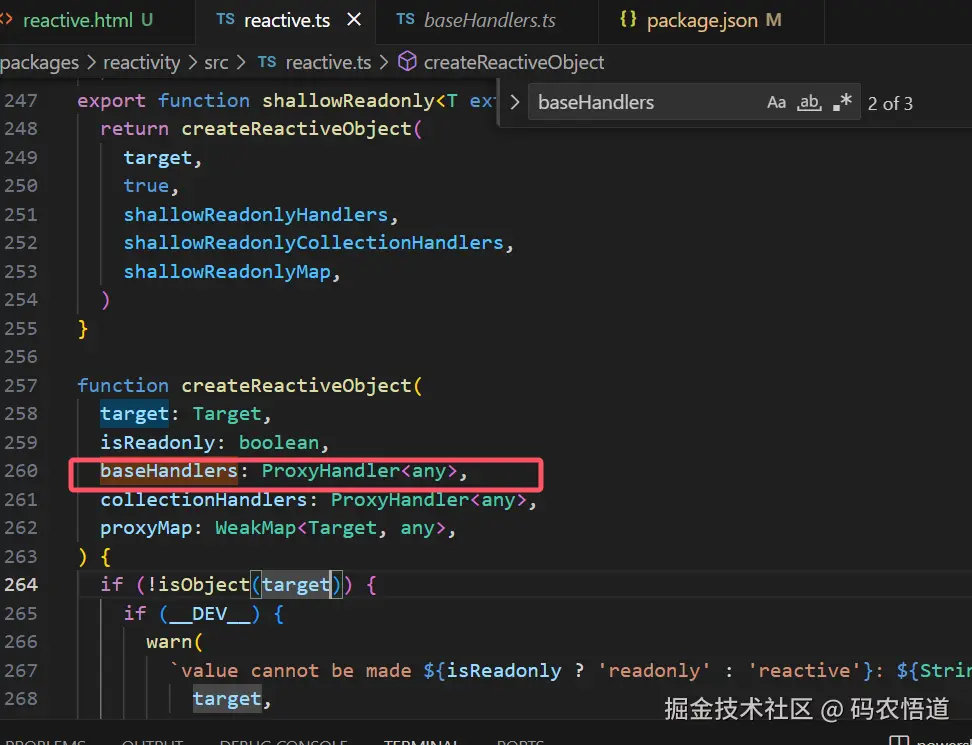Click createReactiveObject call on line 248
The image size is (972, 745).
coord(296,129)
